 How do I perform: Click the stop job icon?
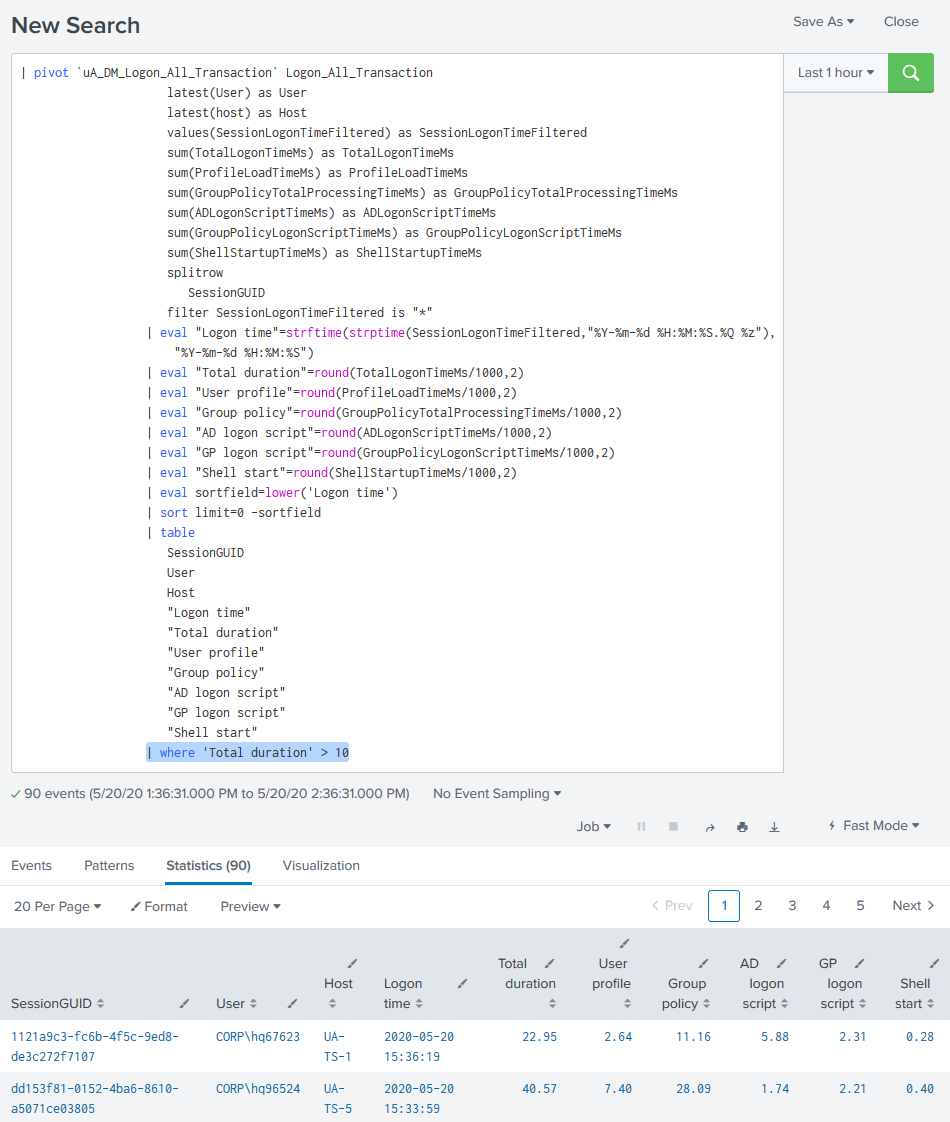(673, 827)
